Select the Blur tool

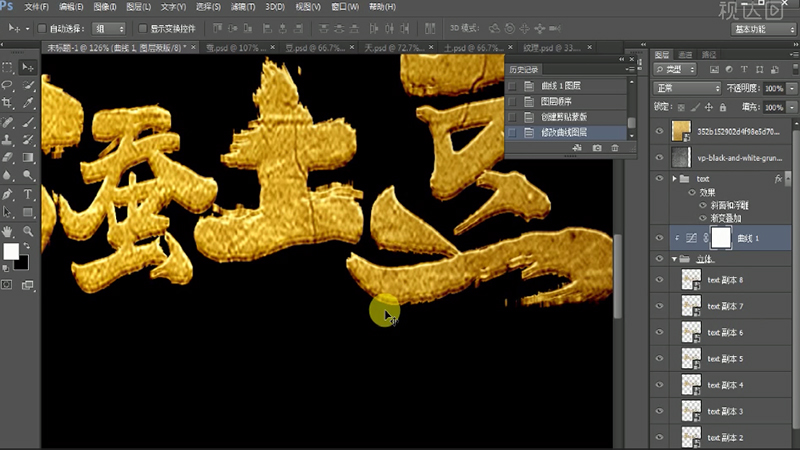point(8,175)
